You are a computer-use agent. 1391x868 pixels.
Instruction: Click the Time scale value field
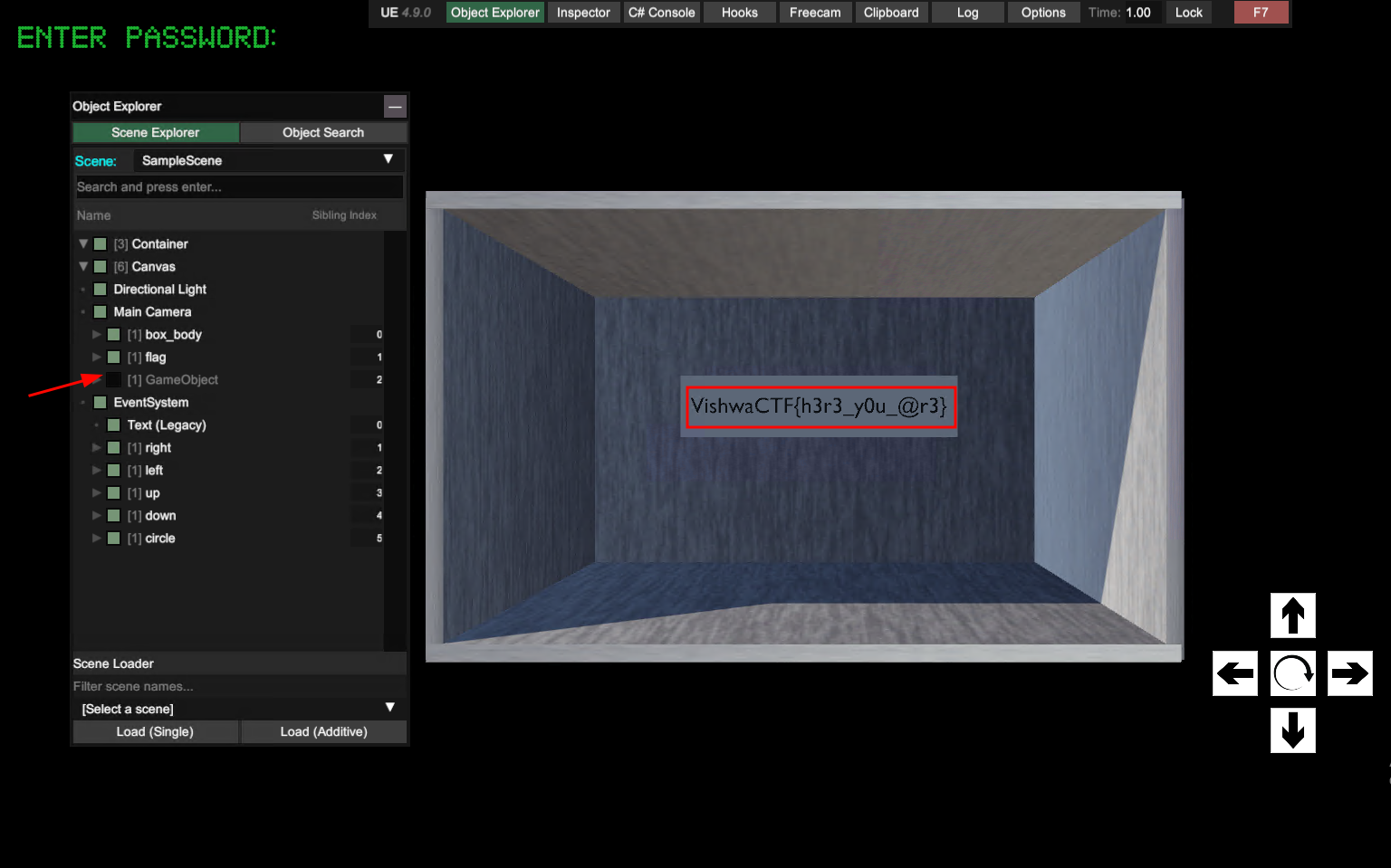coord(1137,13)
